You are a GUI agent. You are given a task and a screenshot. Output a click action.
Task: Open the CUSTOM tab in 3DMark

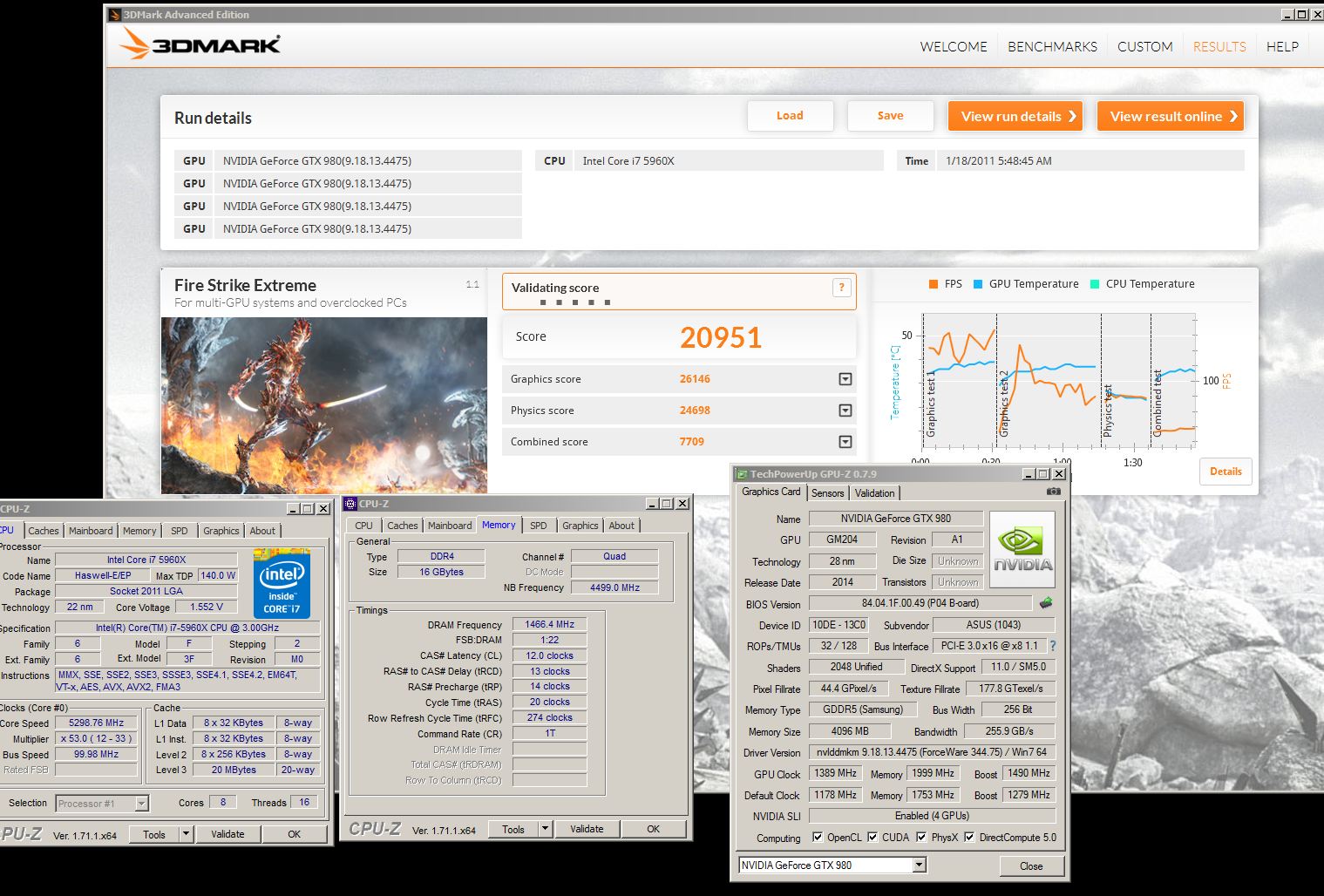(x=1144, y=46)
